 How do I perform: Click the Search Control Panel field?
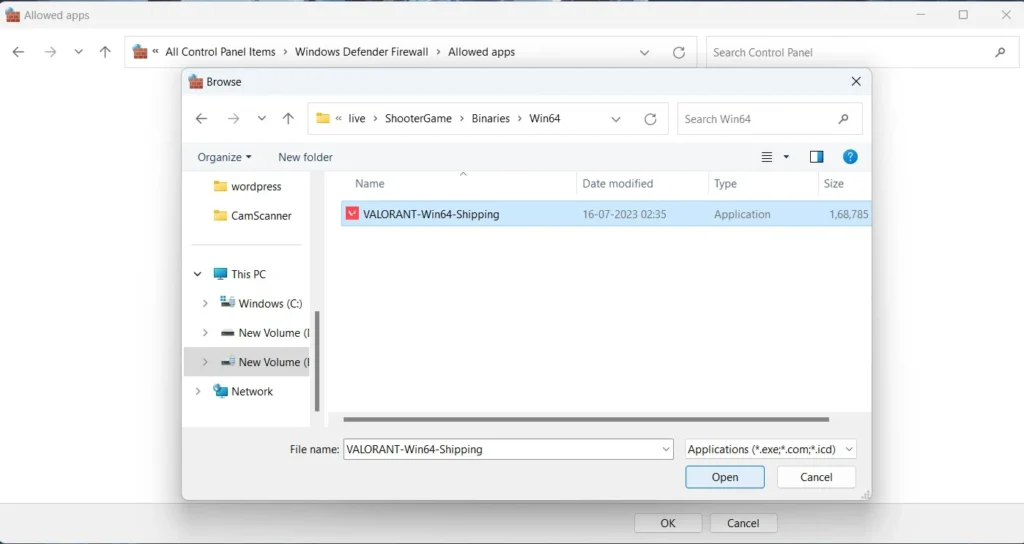(862, 52)
